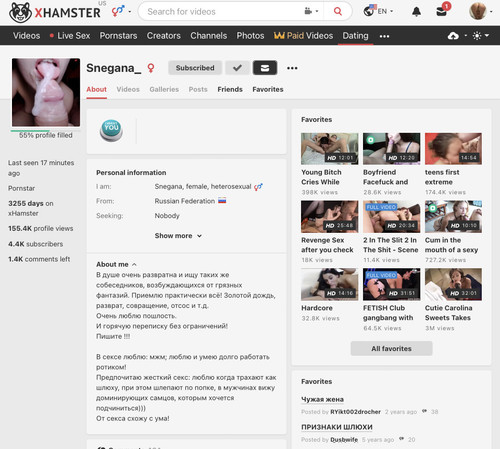Expand Show more in Personal information
500x449 pixels.
[178, 236]
